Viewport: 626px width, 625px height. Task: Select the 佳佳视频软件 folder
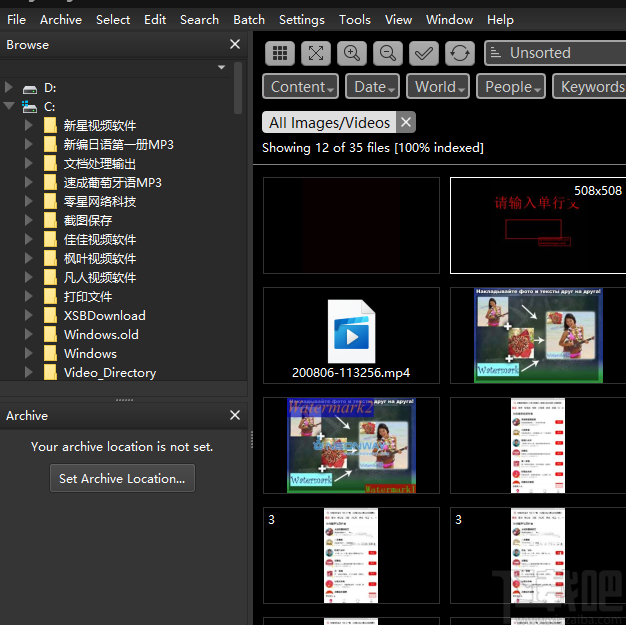click(x=100, y=240)
